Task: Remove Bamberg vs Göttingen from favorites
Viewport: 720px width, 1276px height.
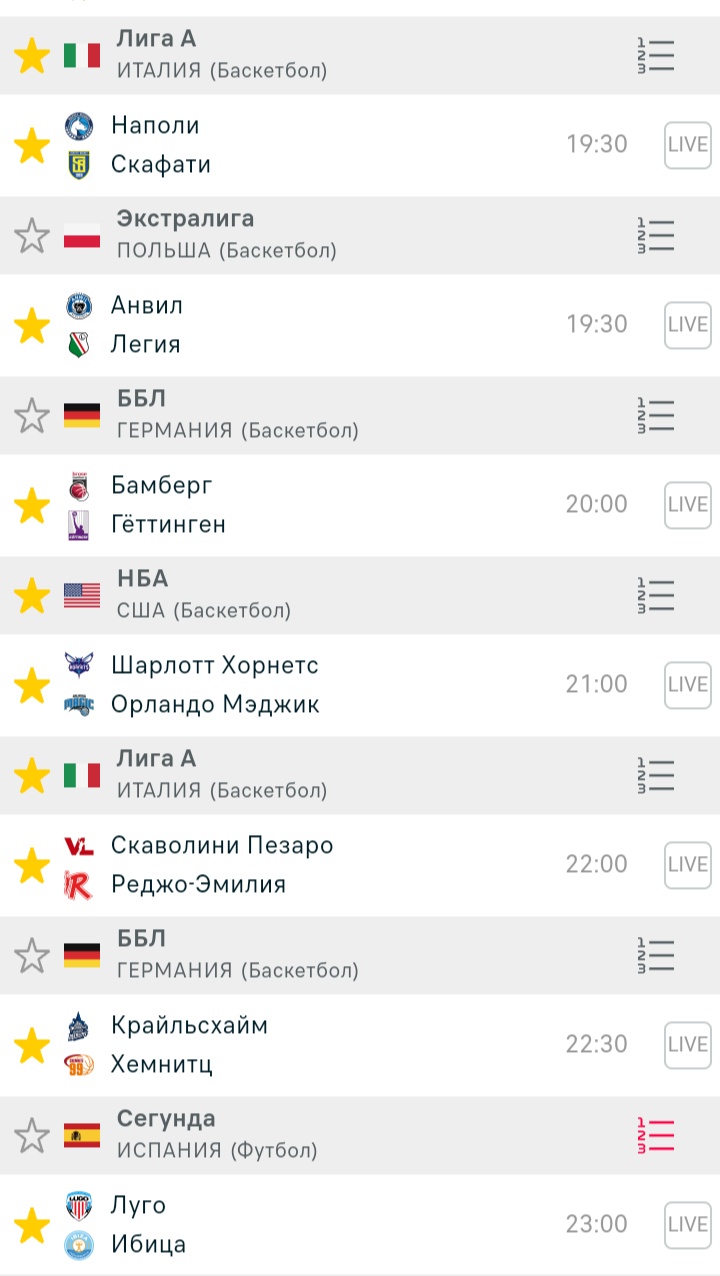Action: pyautogui.click(x=32, y=505)
